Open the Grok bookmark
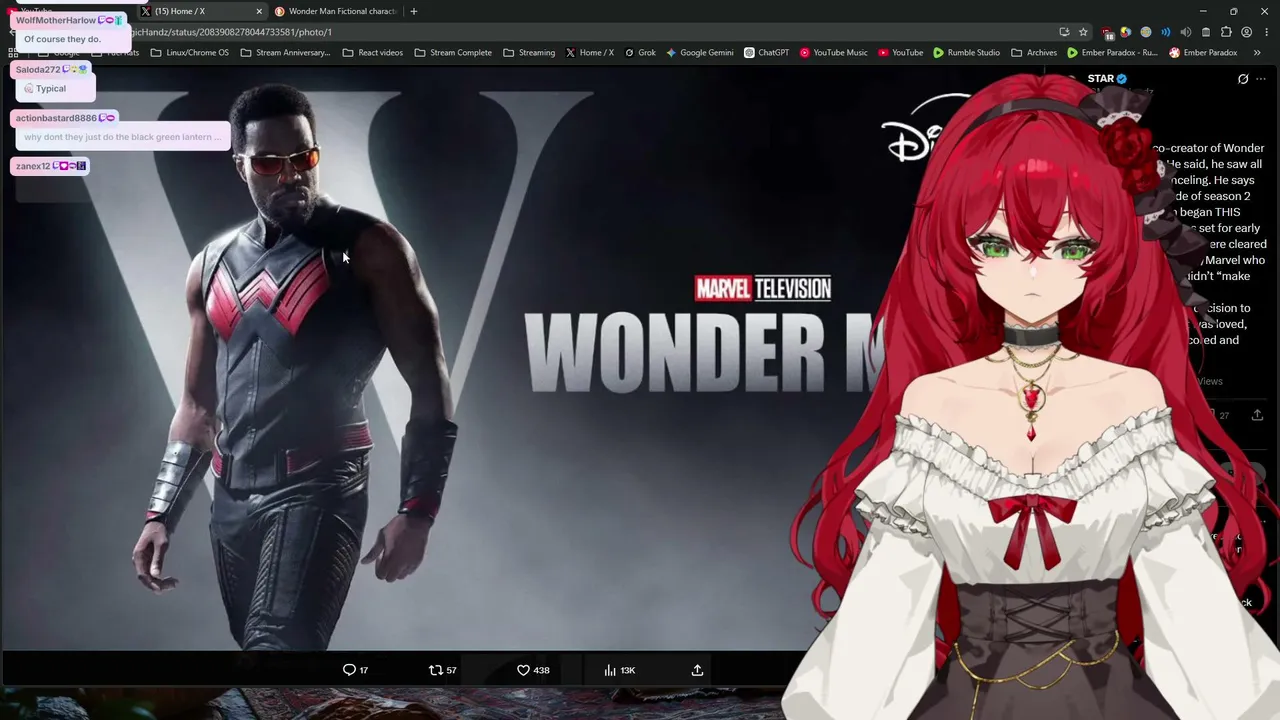Image resolution: width=1280 pixels, height=720 pixels. point(640,53)
